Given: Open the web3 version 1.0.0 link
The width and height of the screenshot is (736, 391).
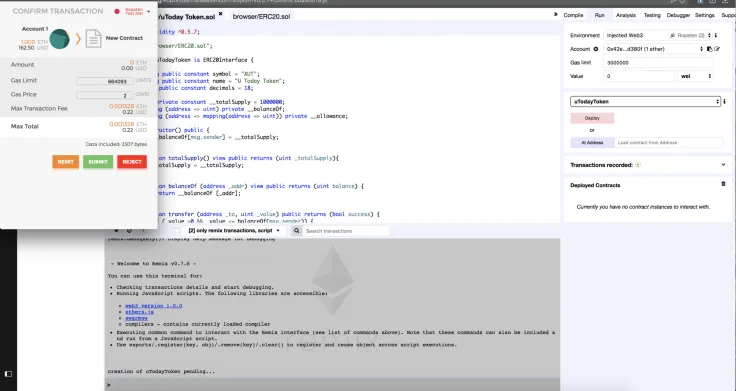Looking at the screenshot, I should pyautogui.click(x=153, y=306).
